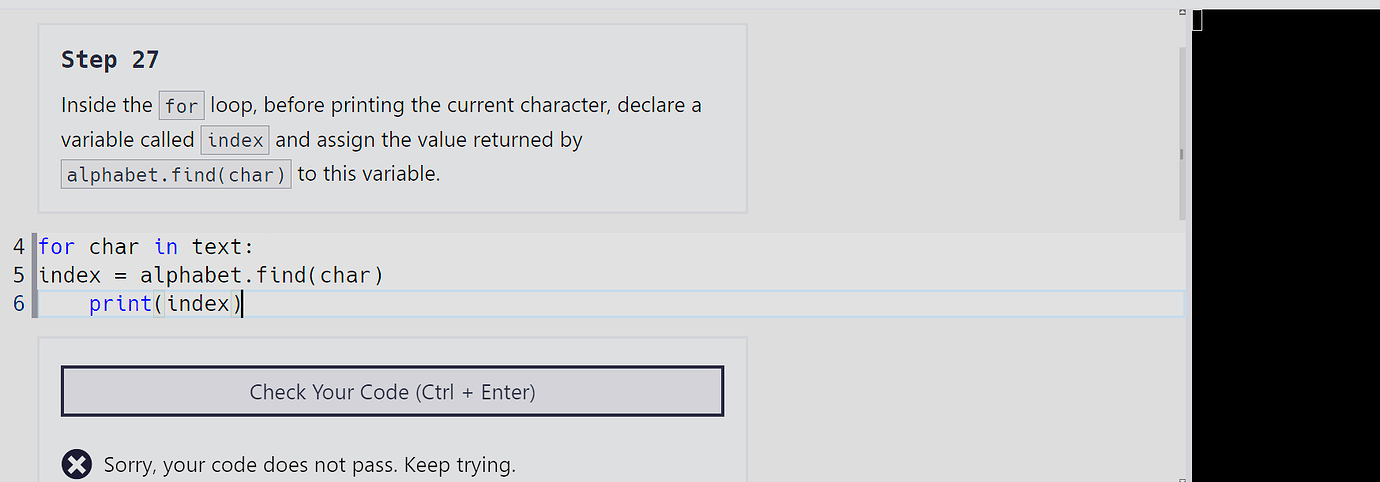The image size is (1380, 482).
Task: Click the X error icon beside Sorry message
Action: (77, 465)
